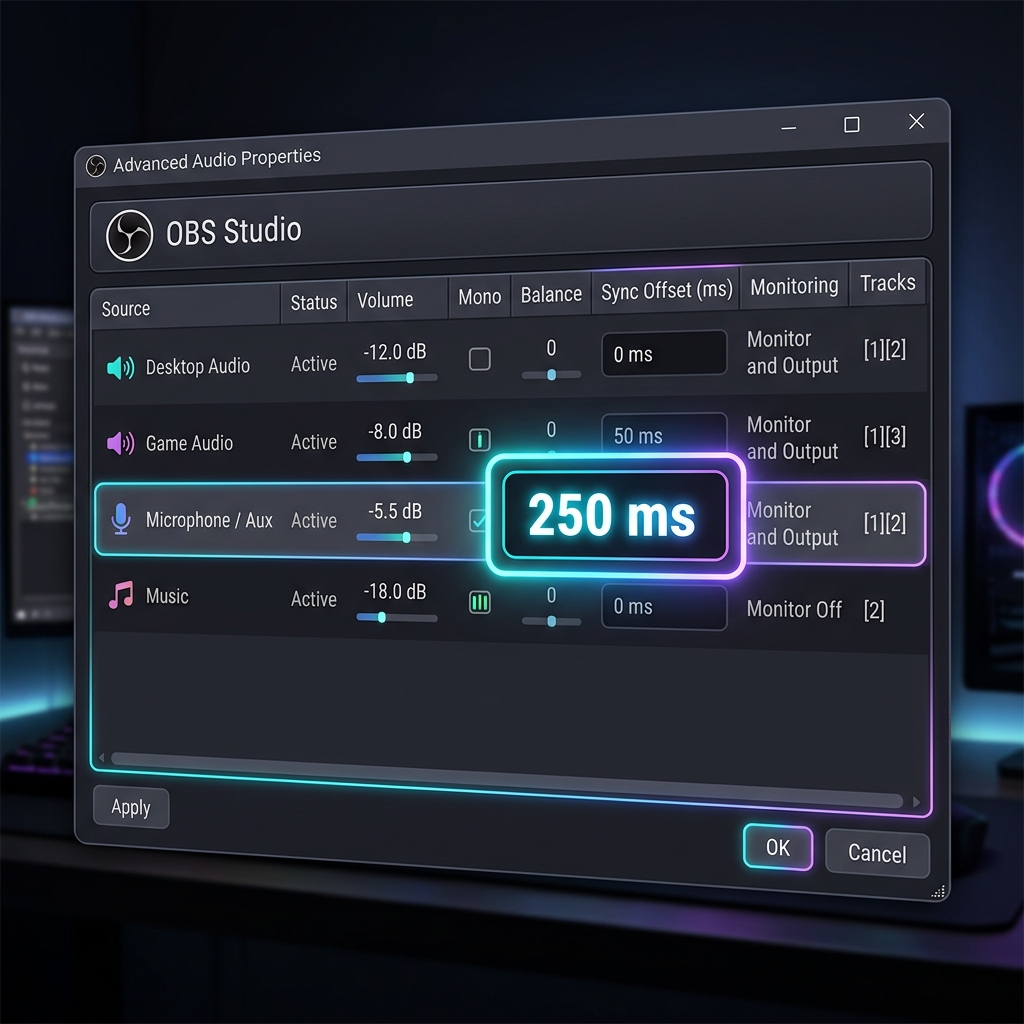
Task: Minimize the Advanced Audio Properties window
Action: (x=789, y=128)
